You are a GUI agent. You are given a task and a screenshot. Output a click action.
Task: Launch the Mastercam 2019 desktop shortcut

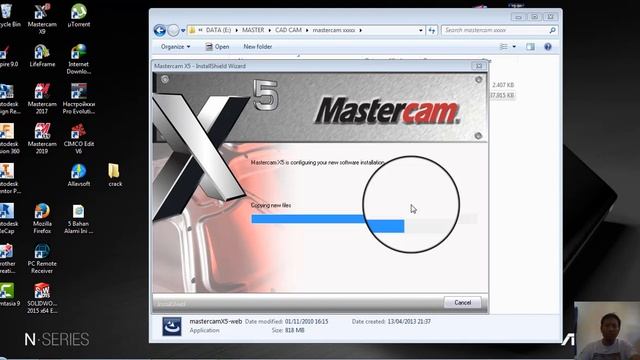pos(42,138)
